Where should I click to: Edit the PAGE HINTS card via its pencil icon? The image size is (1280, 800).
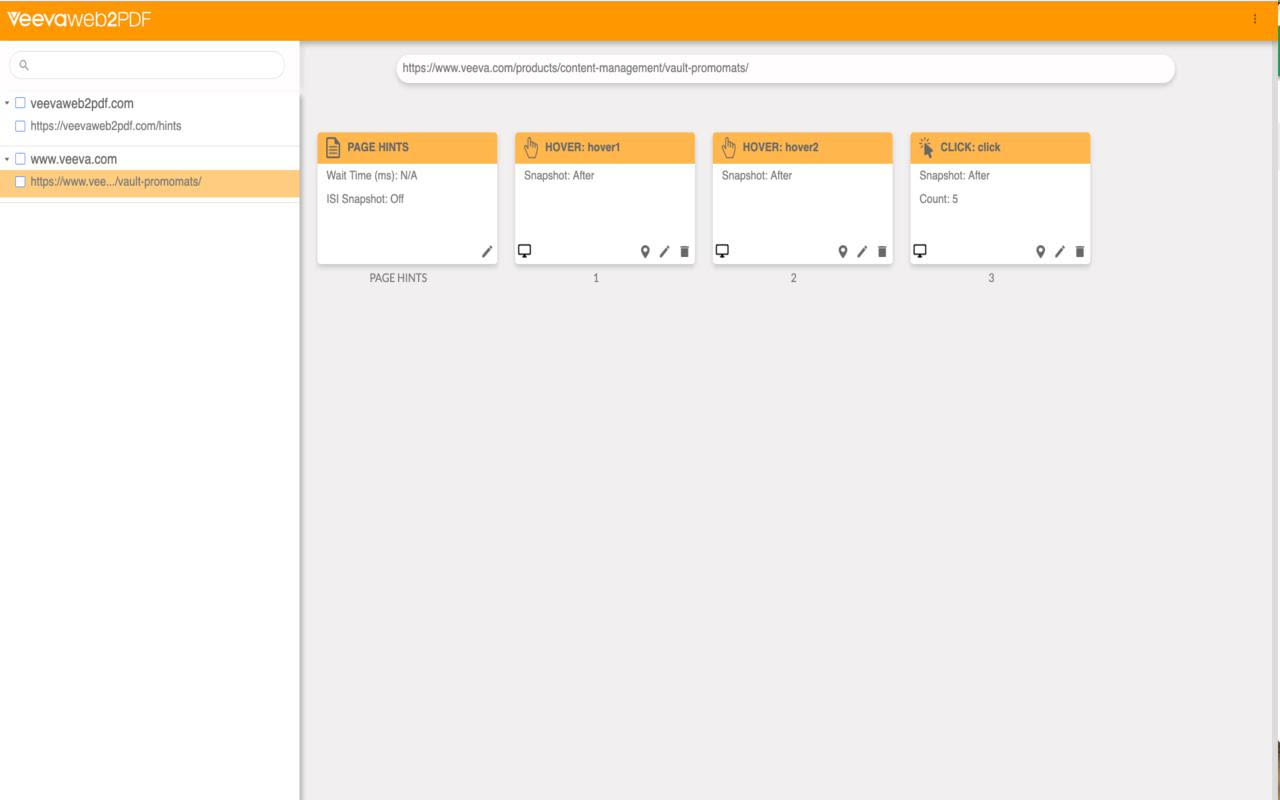pyautogui.click(x=487, y=252)
